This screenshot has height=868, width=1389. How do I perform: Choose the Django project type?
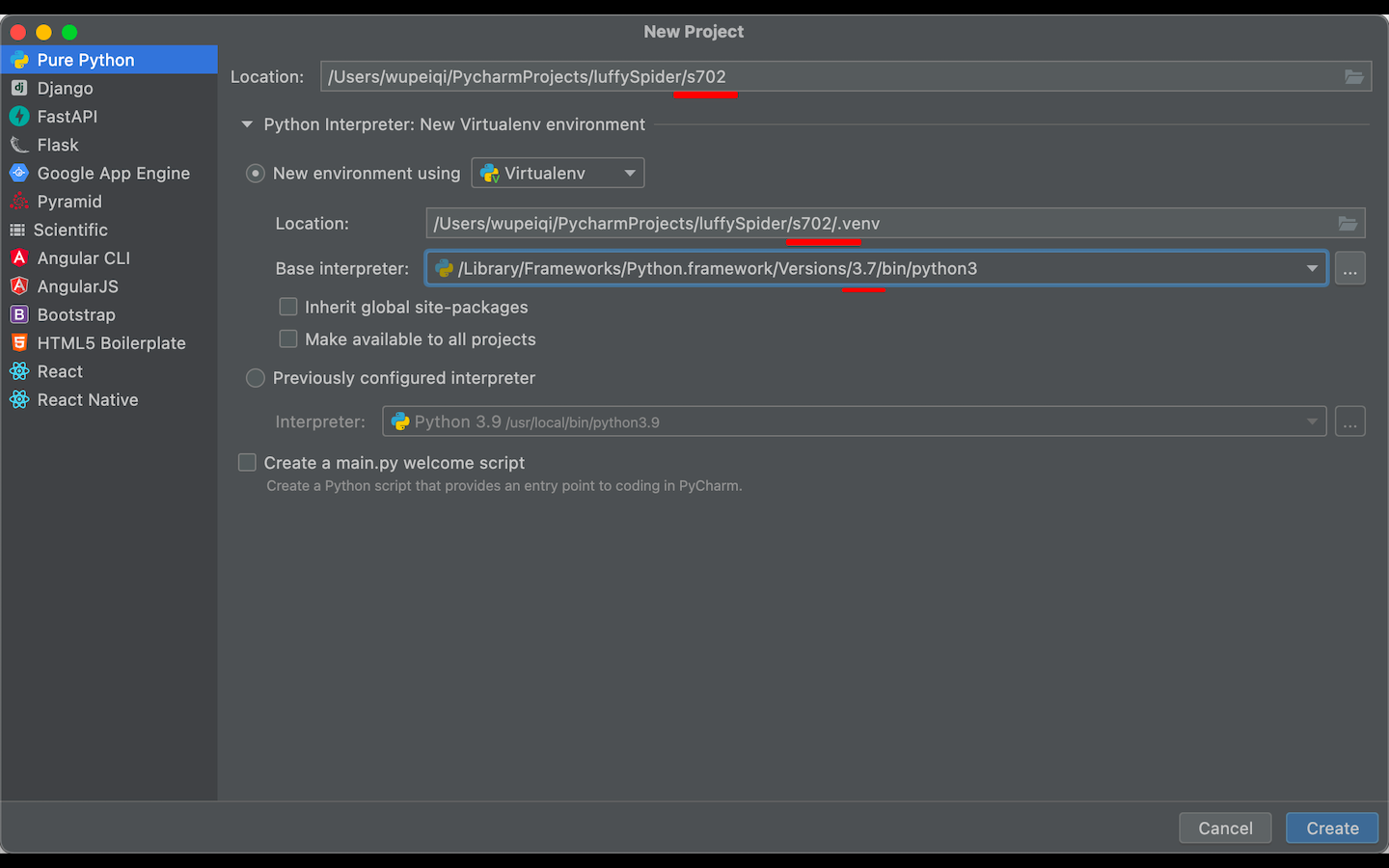(109, 88)
